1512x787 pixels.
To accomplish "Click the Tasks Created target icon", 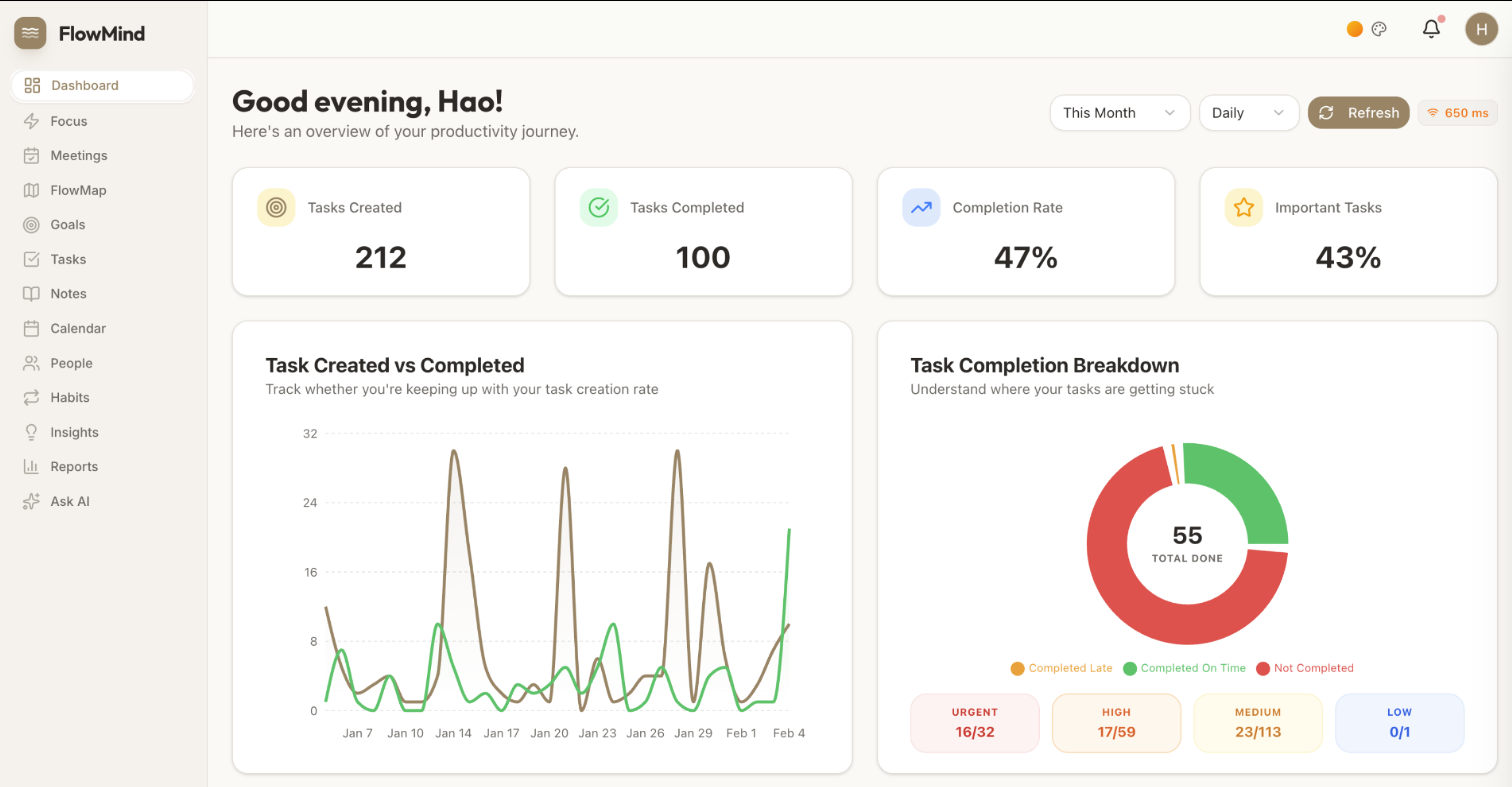I will coord(276,207).
